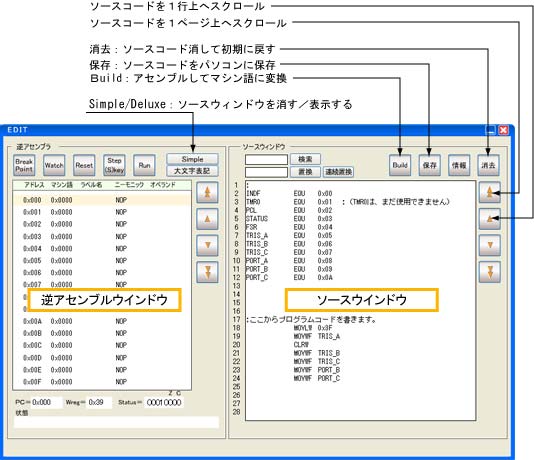
Task: Page up in disassembler list
Action: (207, 192)
